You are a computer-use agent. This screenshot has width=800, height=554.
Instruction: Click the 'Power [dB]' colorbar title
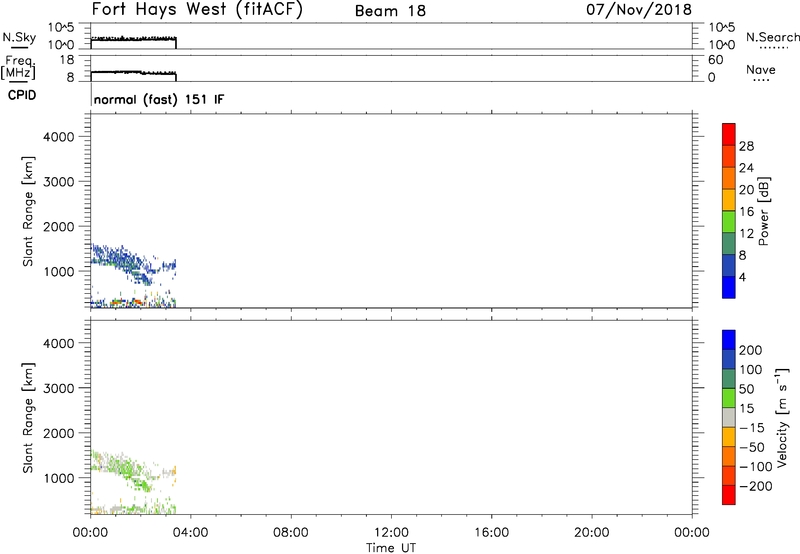(x=764, y=211)
